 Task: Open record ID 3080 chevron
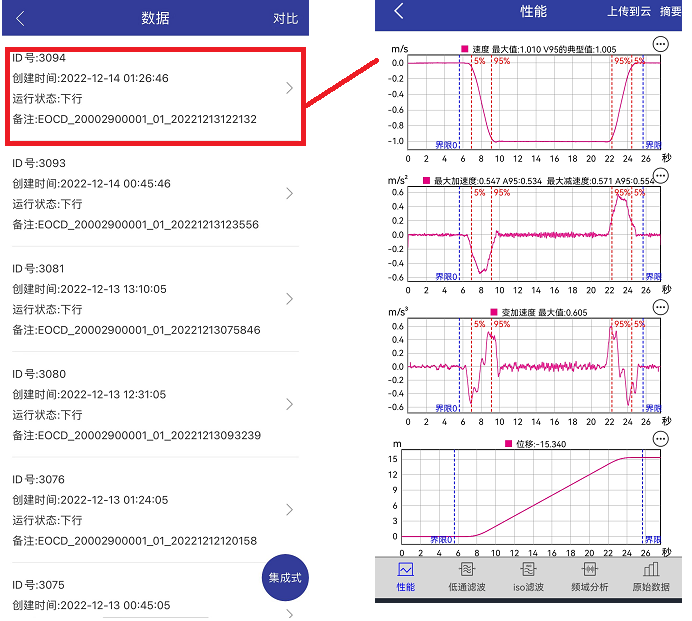(290, 404)
